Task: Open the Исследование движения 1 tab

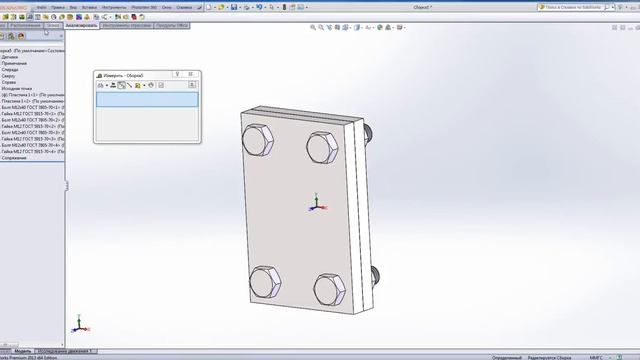Action: pyautogui.click(x=65, y=351)
